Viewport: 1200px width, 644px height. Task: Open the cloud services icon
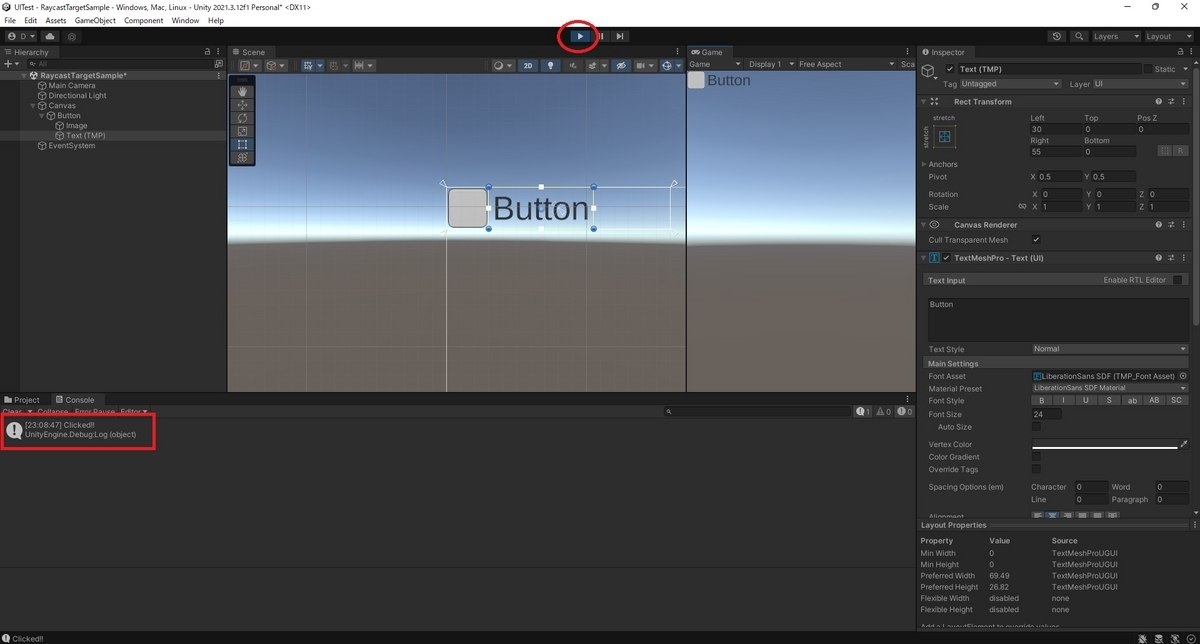point(50,37)
